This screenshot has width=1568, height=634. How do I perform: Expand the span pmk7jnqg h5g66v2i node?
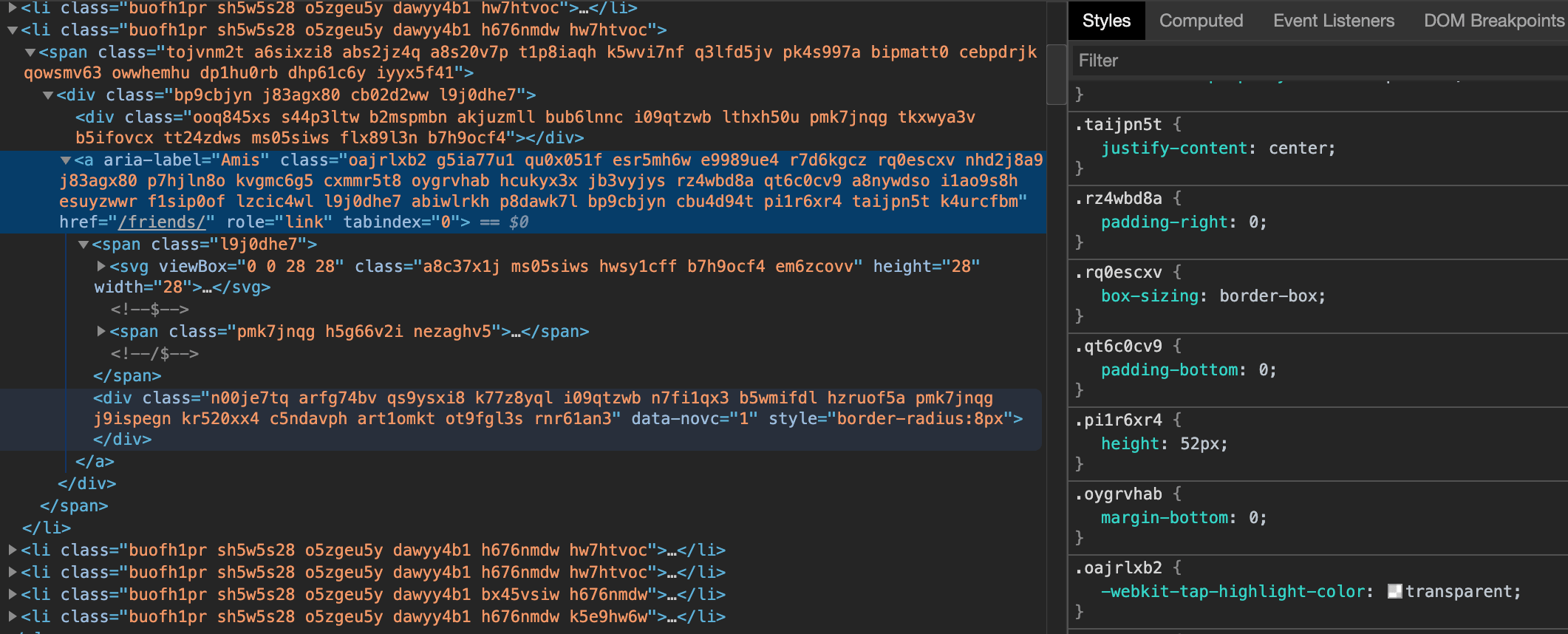click(101, 332)
